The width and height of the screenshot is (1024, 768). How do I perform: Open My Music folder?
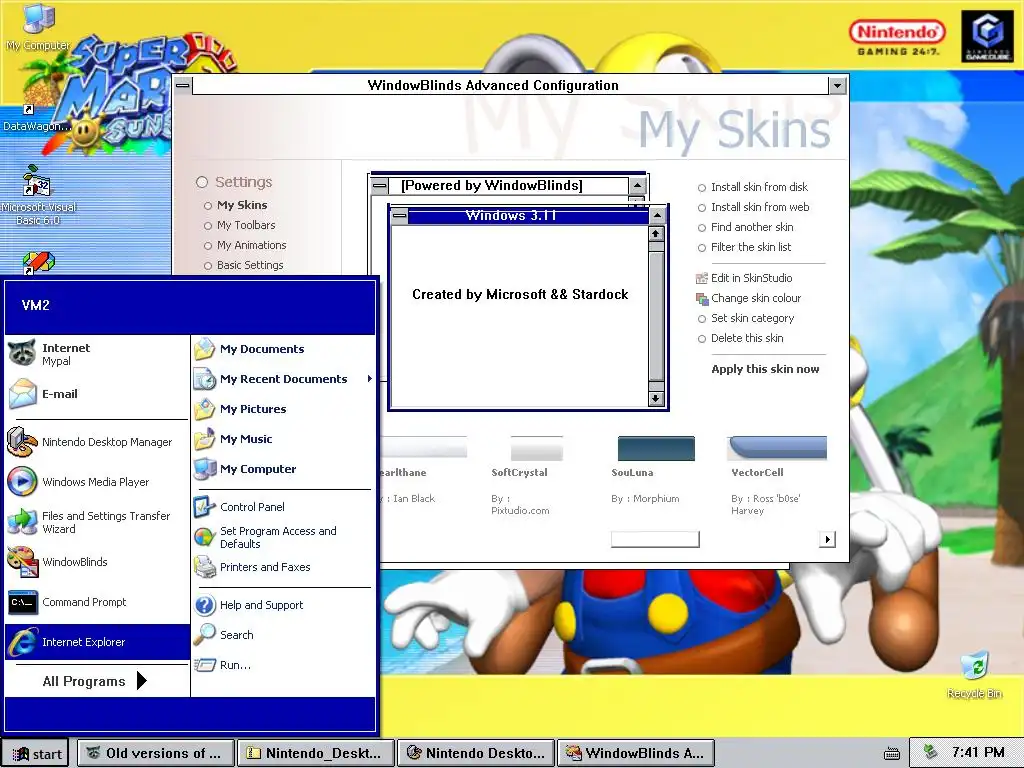coord(283,439)
